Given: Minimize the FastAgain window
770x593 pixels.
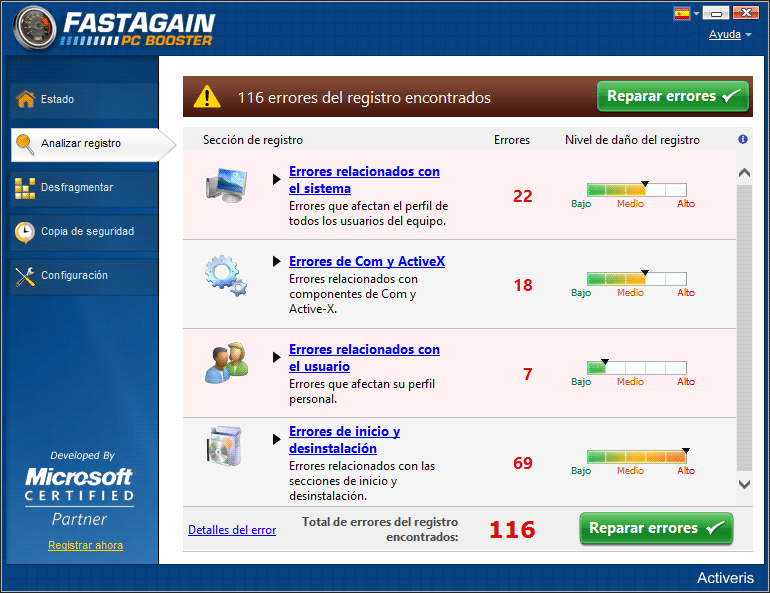Looking at the screenshot, I should 716,13.
